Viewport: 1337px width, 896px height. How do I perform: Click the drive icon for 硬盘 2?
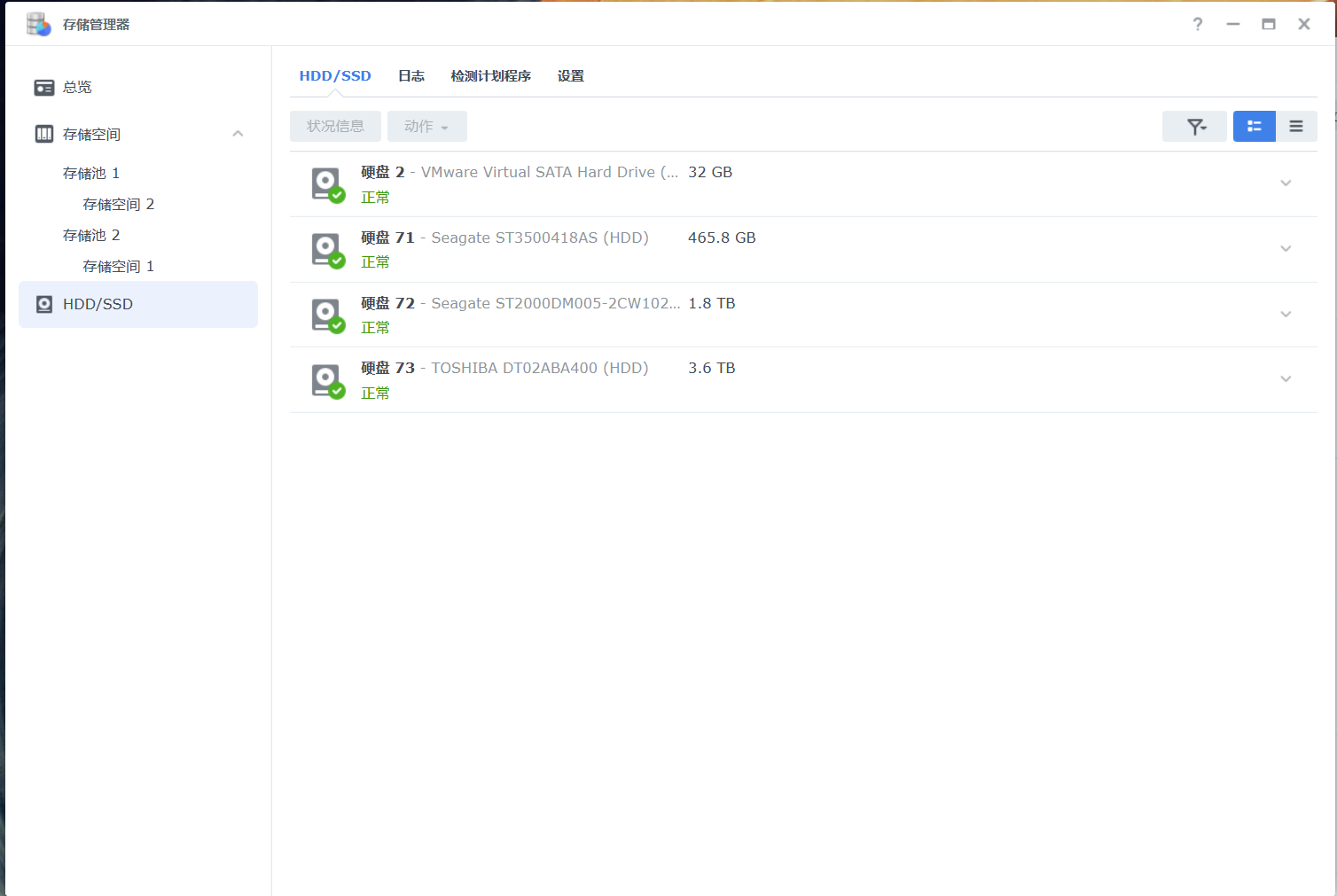coord(327,184)
